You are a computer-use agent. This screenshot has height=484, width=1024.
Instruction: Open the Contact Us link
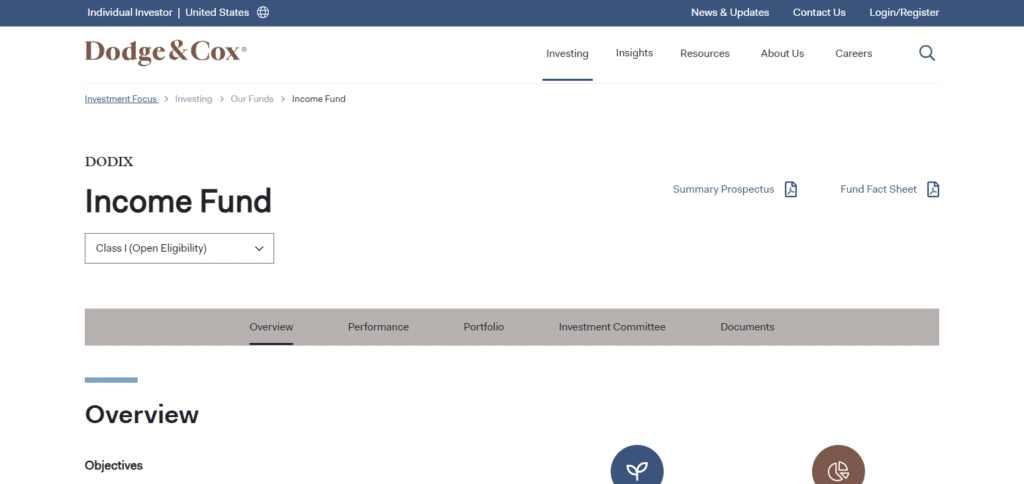(819, 12)
